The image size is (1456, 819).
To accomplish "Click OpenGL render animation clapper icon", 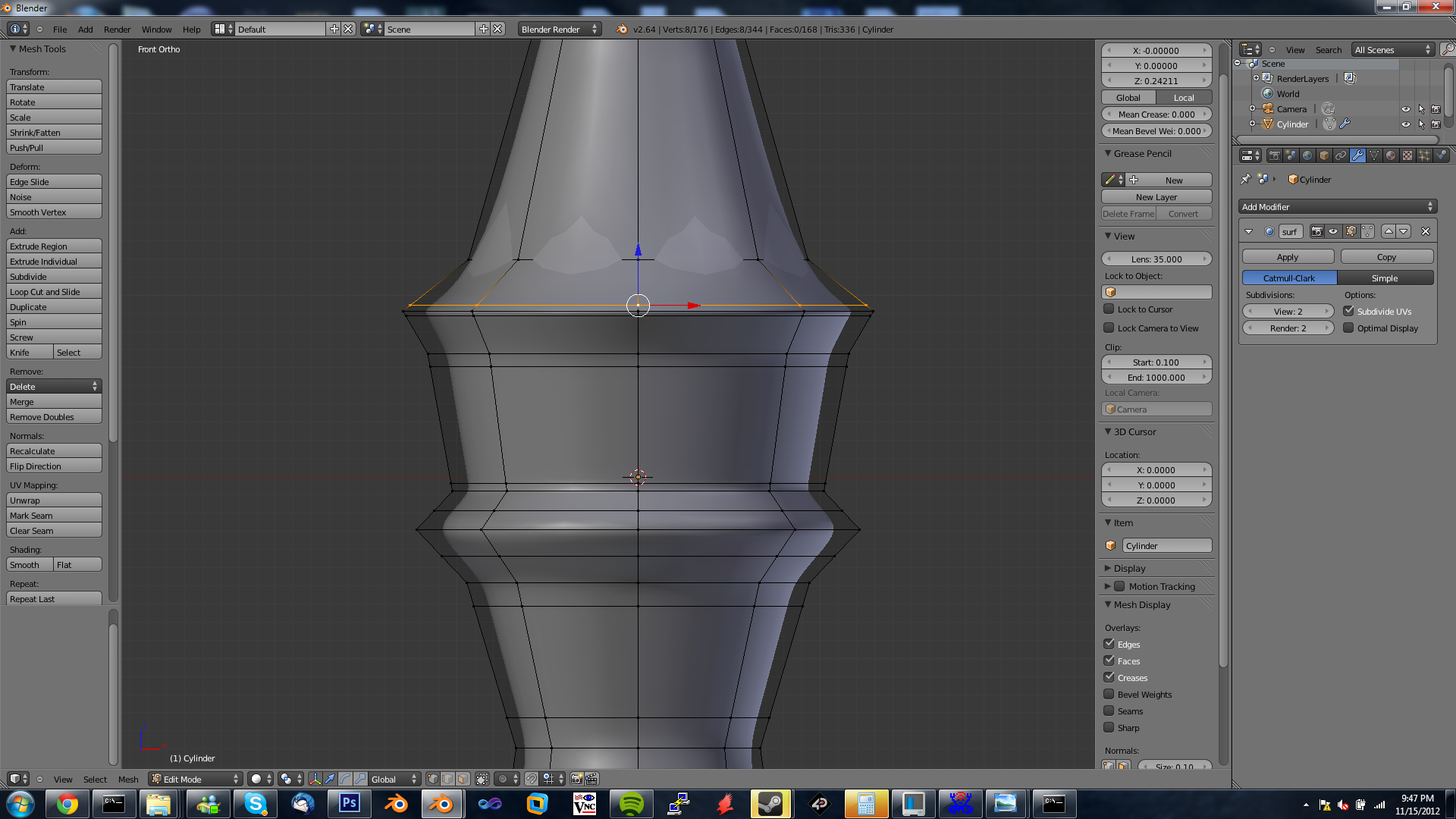I will point(591,779).
